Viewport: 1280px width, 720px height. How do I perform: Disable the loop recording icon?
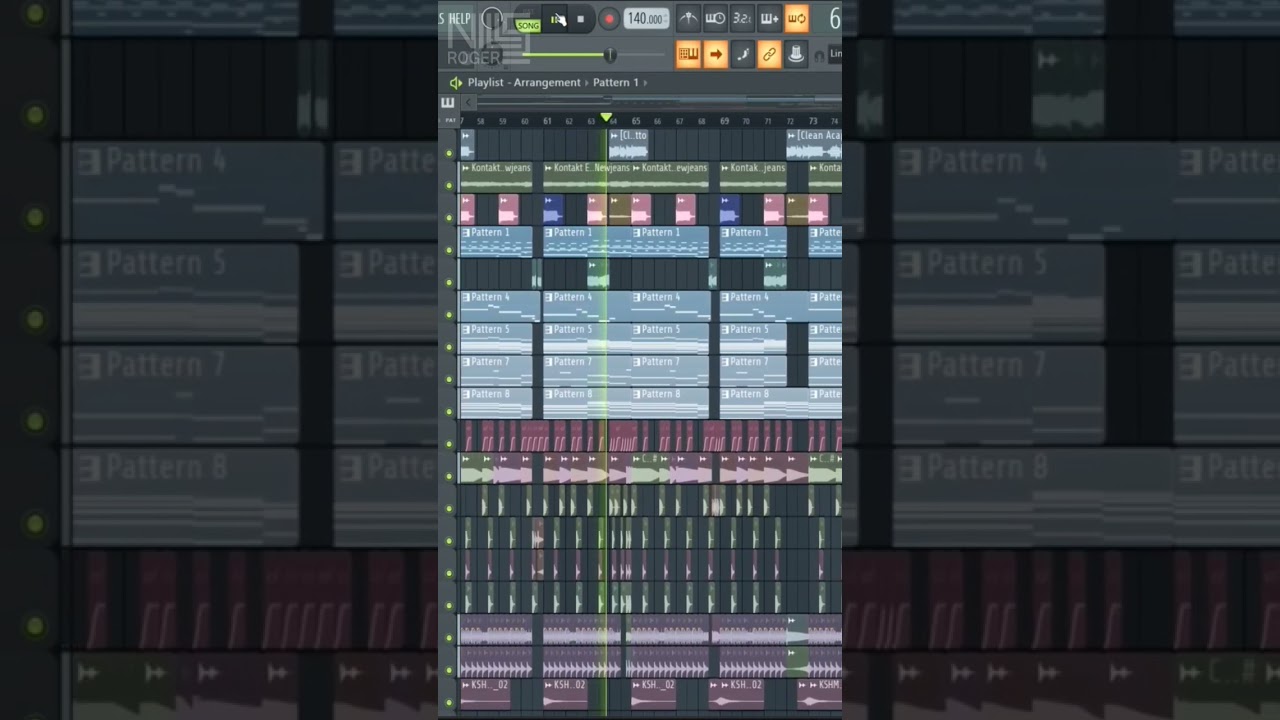point(796,18)
